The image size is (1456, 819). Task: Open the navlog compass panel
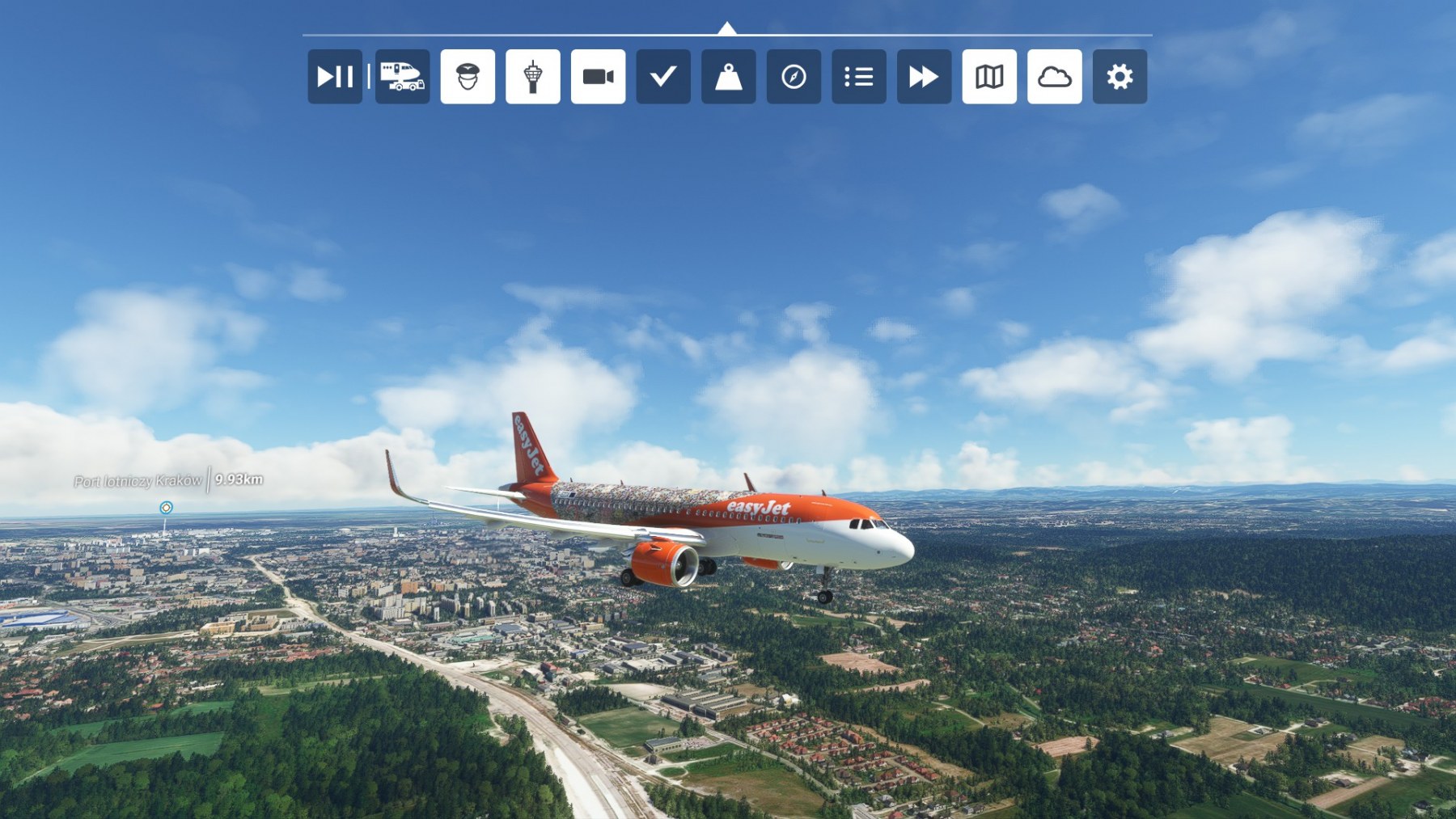[x=794, y=77]
